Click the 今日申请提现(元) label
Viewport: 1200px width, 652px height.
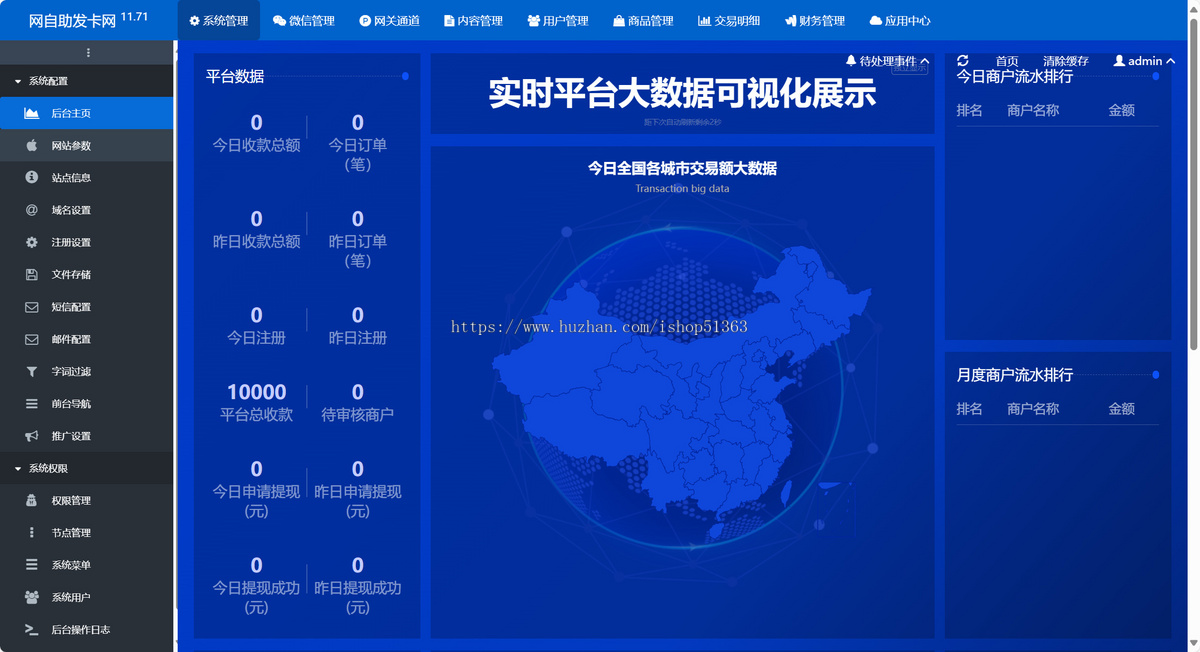tap(257, 501)
